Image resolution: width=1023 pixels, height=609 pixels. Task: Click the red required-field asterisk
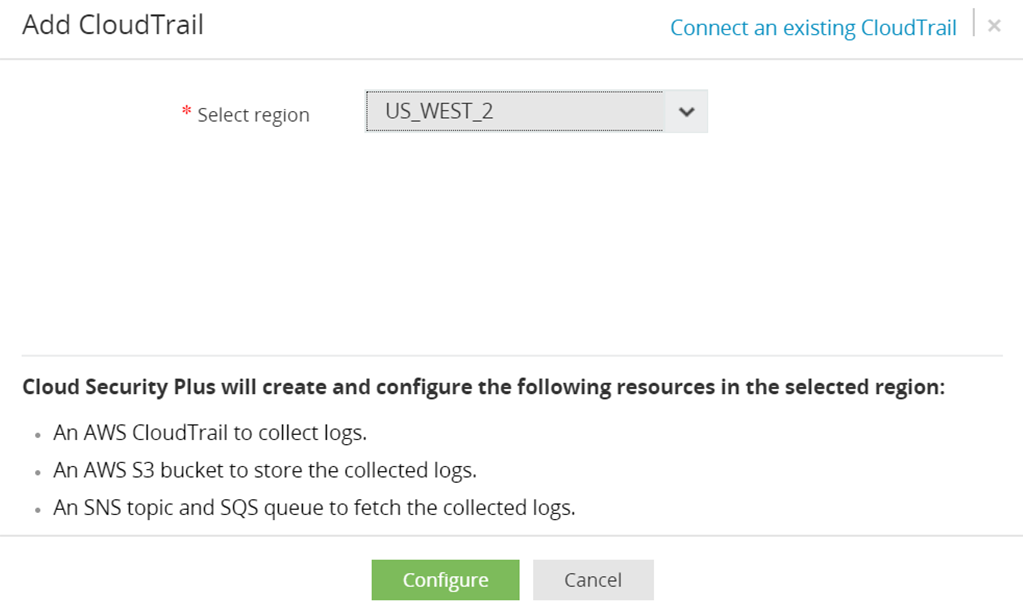[x=186, y=112]
